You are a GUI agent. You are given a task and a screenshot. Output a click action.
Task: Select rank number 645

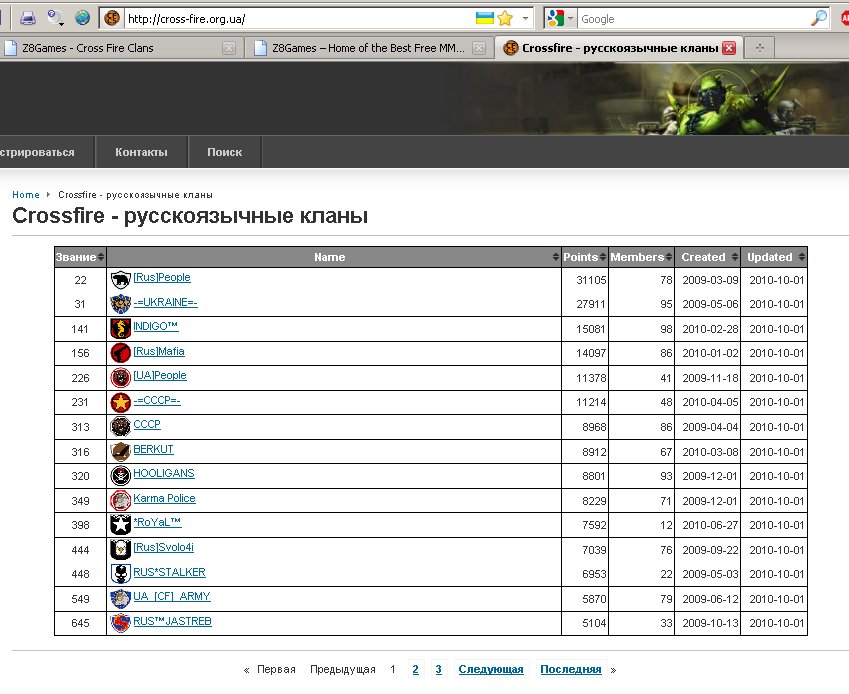(x=80, y=623)
